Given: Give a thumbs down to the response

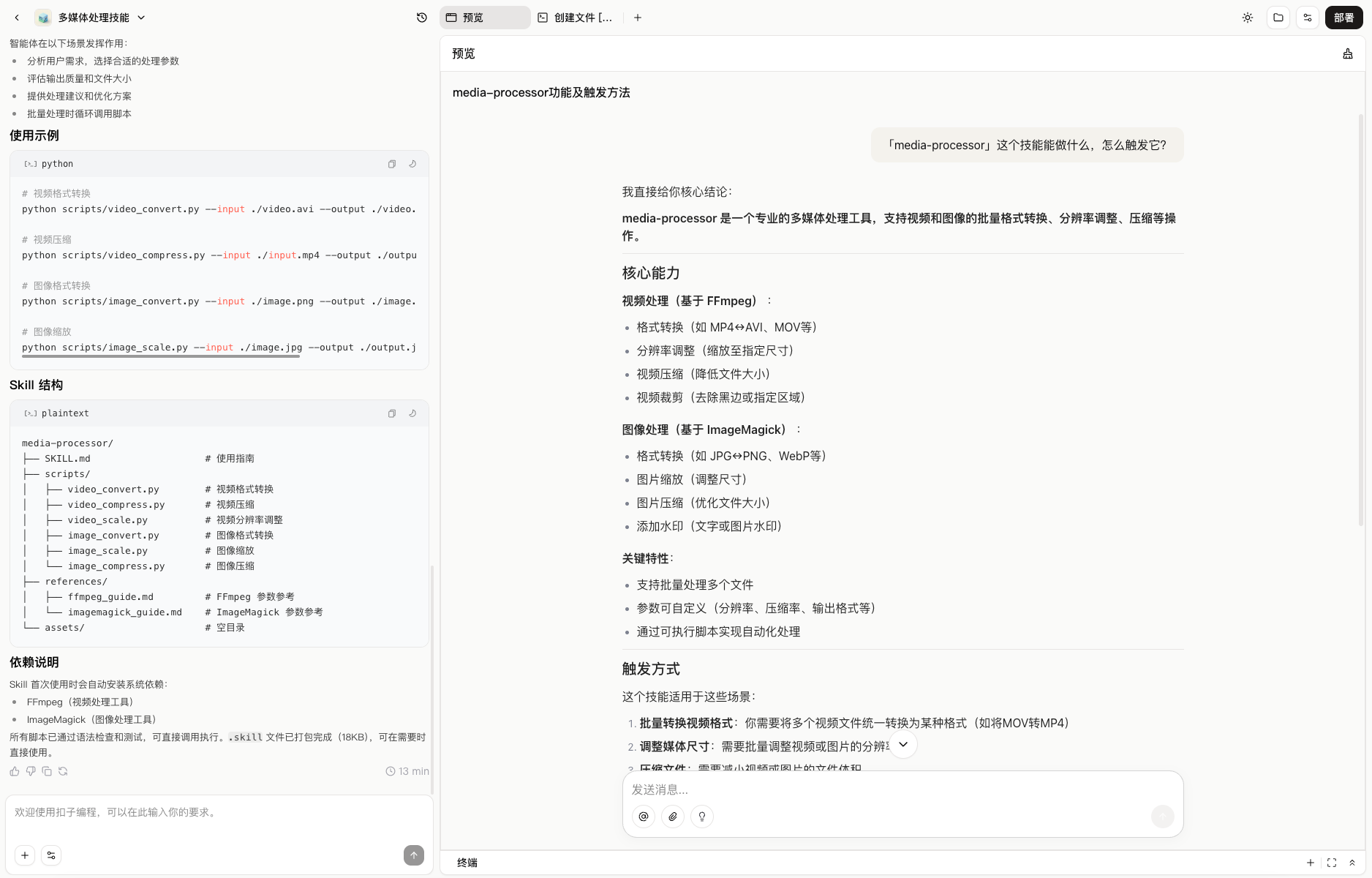Looking at the screenshot, I should [x=31, y=771].
